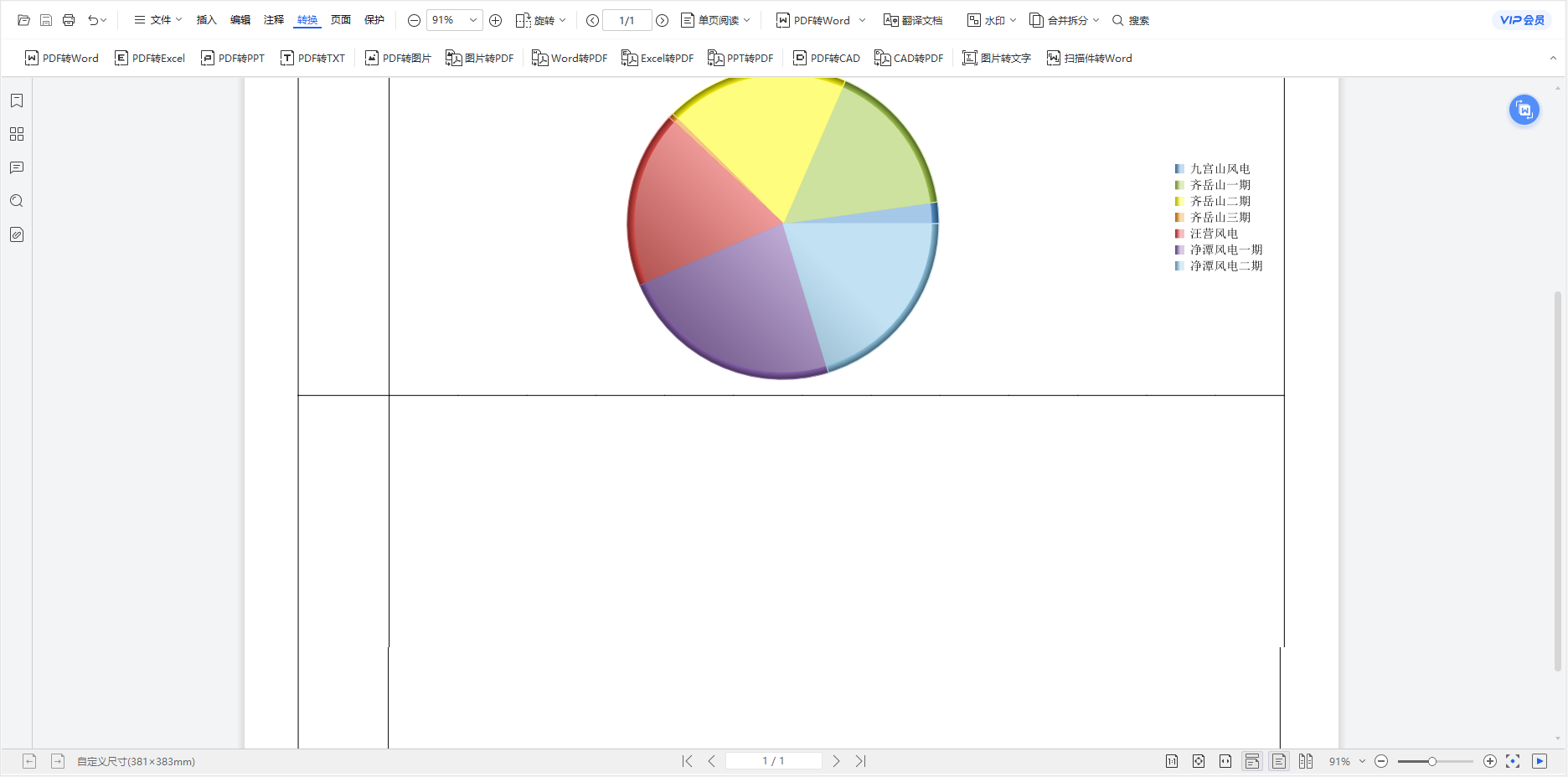Click 扫描件转Word tool

coord(1089,58)
